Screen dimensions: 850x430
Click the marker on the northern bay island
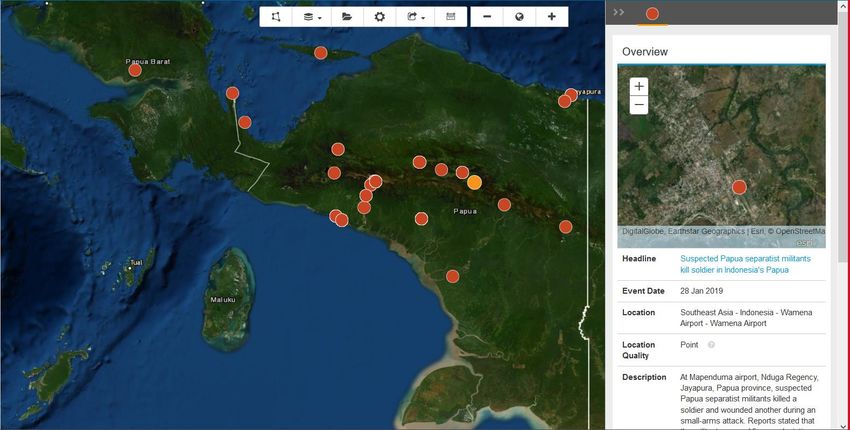[x=321, y=53]
